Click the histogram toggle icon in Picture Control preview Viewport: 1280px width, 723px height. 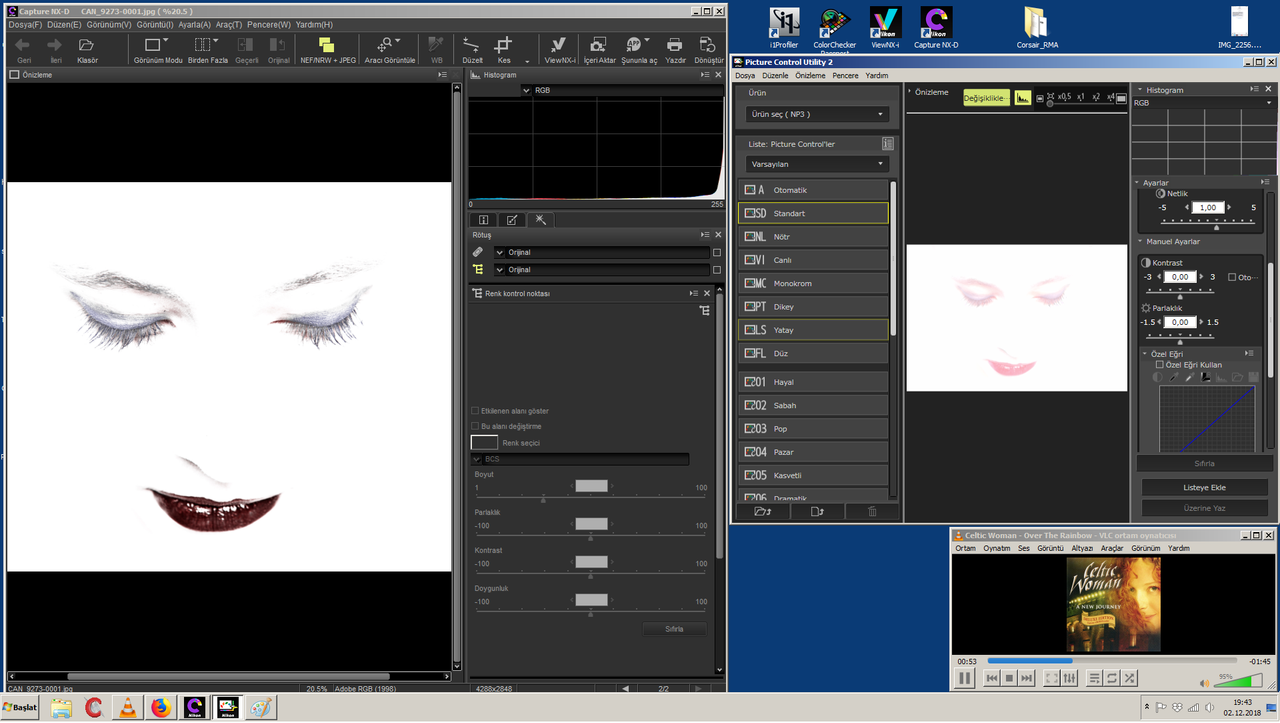[1023, 98]
